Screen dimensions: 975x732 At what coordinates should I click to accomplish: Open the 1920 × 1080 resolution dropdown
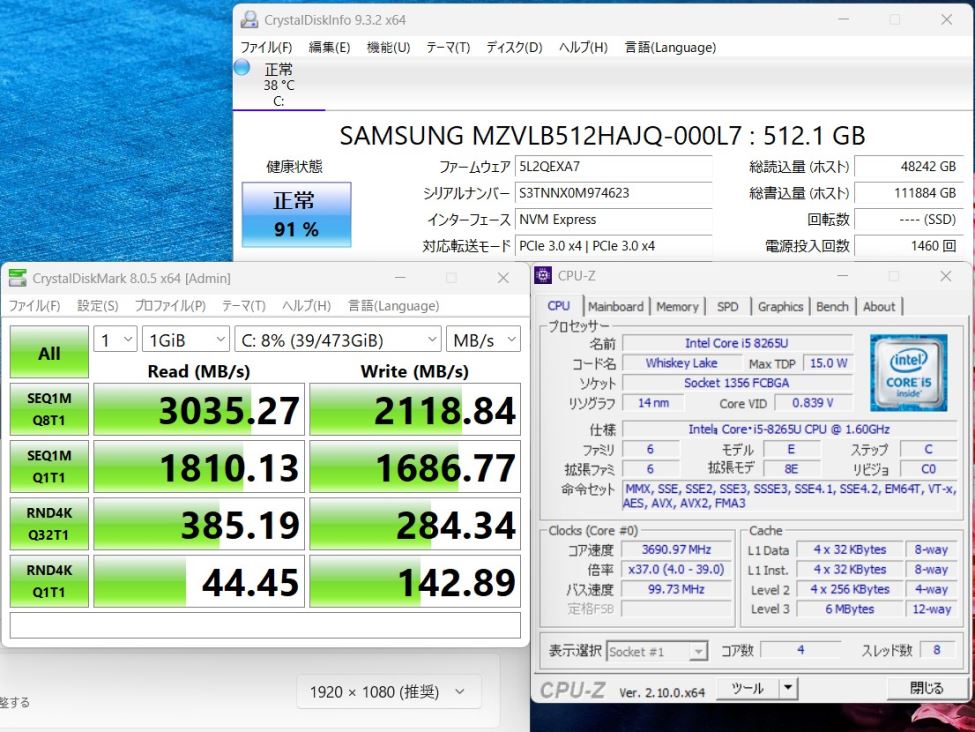tap(389, 692)
